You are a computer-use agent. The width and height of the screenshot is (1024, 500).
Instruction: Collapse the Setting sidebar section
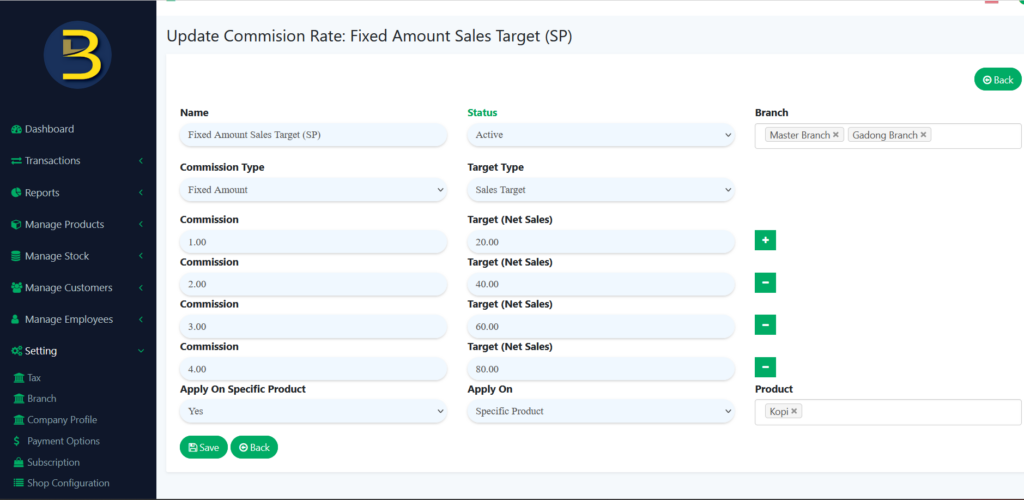41,351
